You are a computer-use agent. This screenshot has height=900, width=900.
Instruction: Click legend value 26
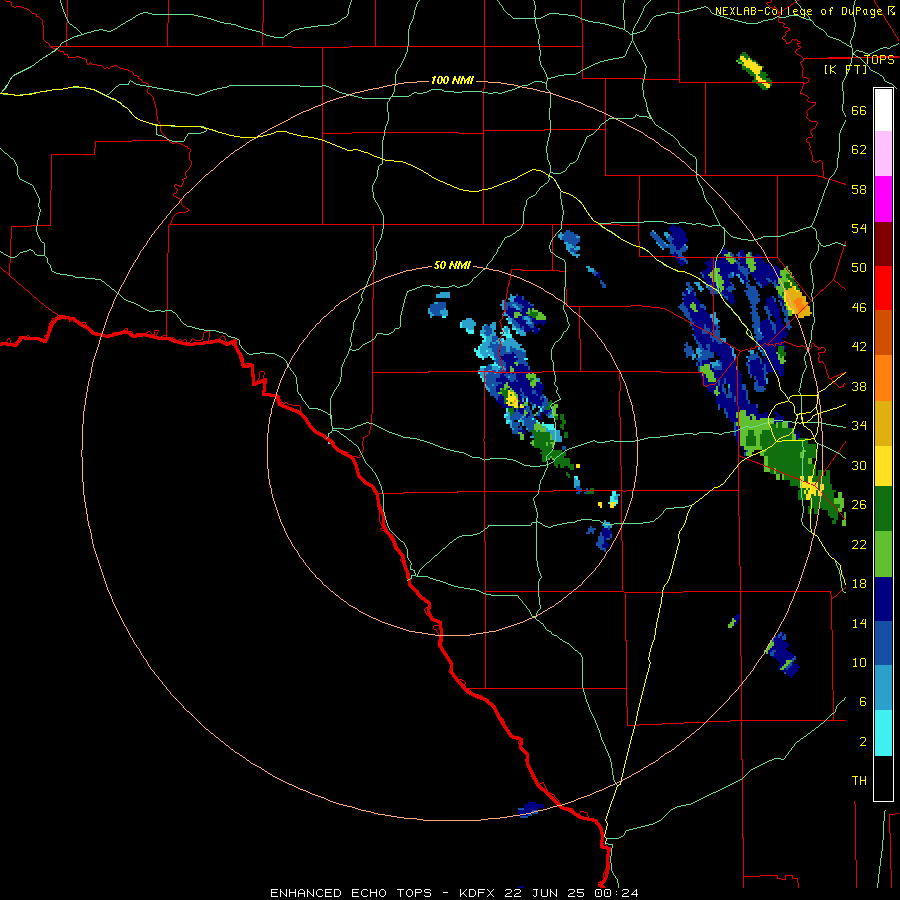[x=859, y=505]
